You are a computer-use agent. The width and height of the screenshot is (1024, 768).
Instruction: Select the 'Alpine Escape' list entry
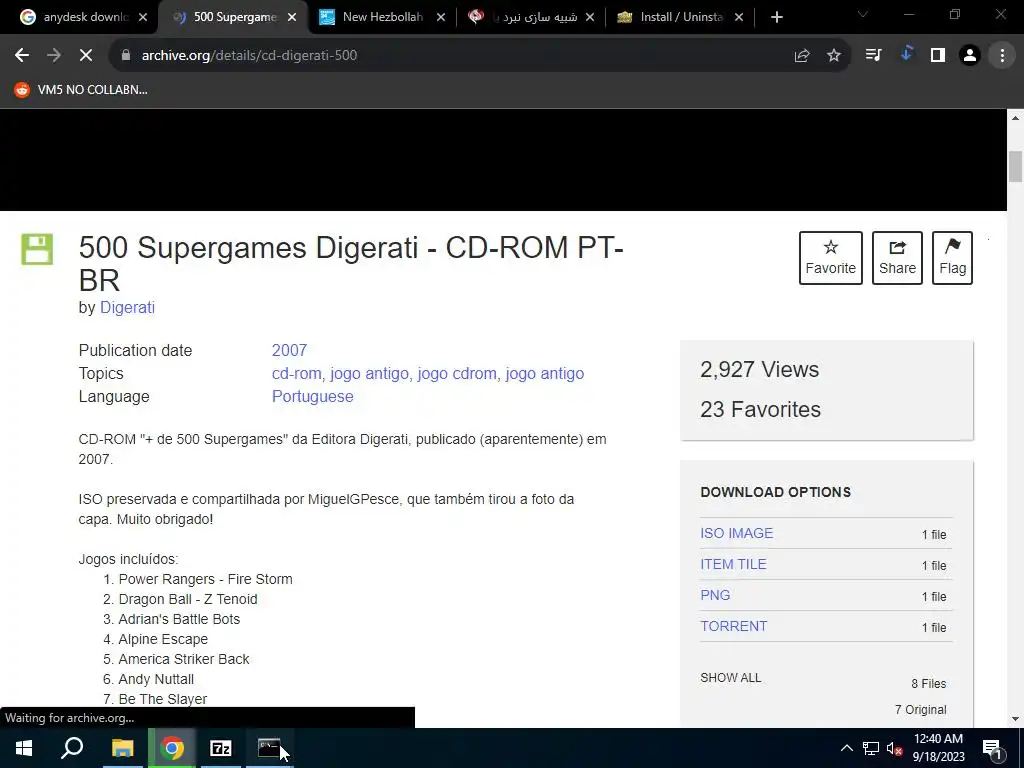click(163, 639)
